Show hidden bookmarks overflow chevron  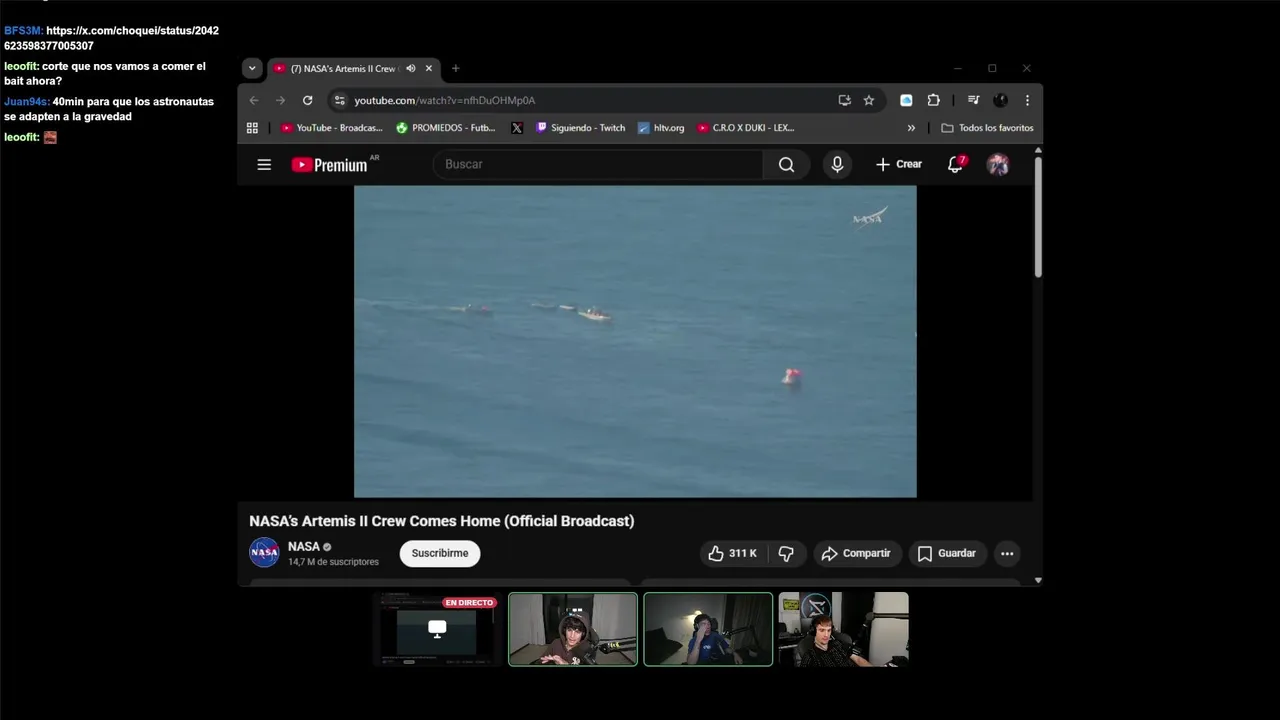pos(911,128)
